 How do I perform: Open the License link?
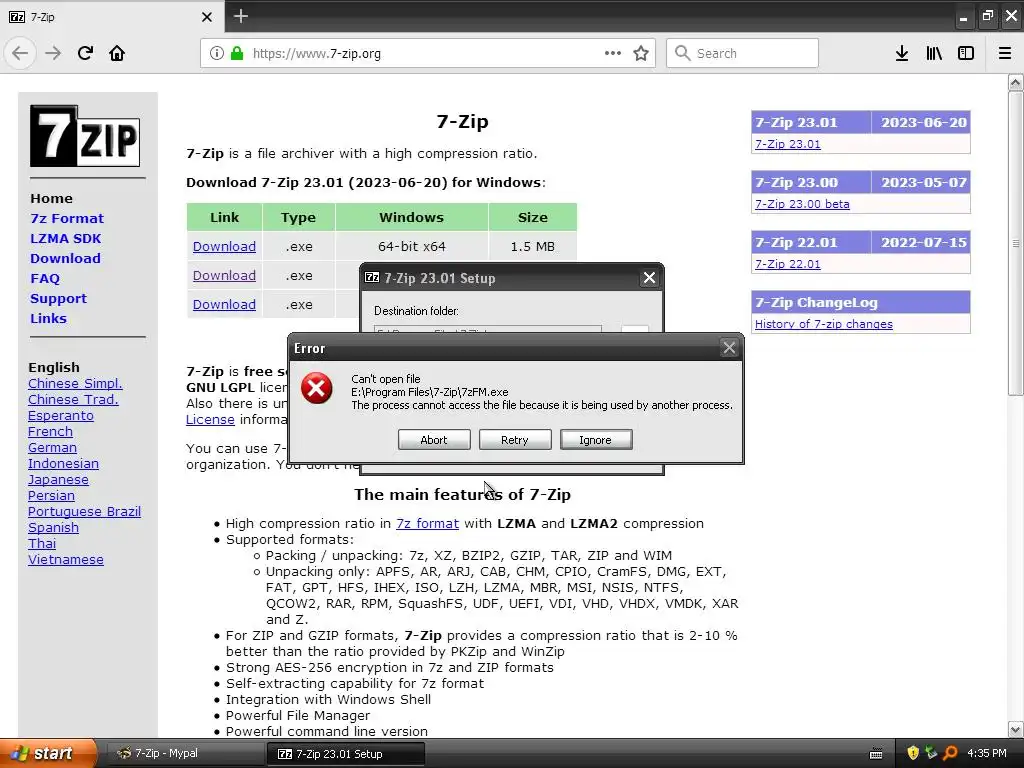tap(210, 419)
